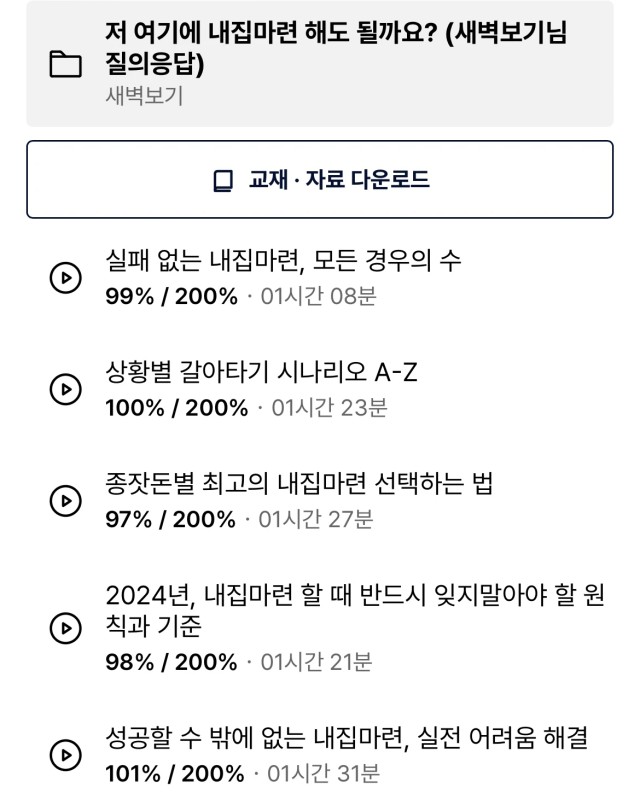The image size is (640, 805).
Task: Click the 97% / 200% progress text
Action: (x=170, y=520)
